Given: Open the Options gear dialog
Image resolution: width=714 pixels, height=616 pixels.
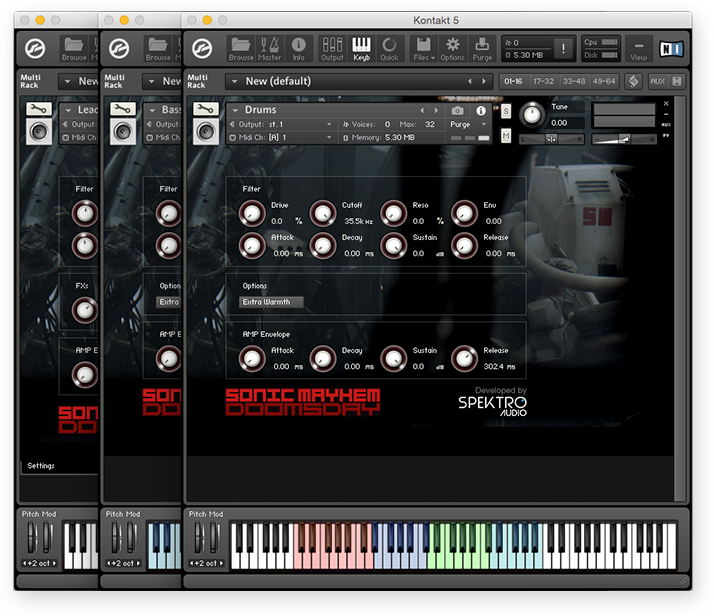Looking at the screenshot, I should (452, 49).
